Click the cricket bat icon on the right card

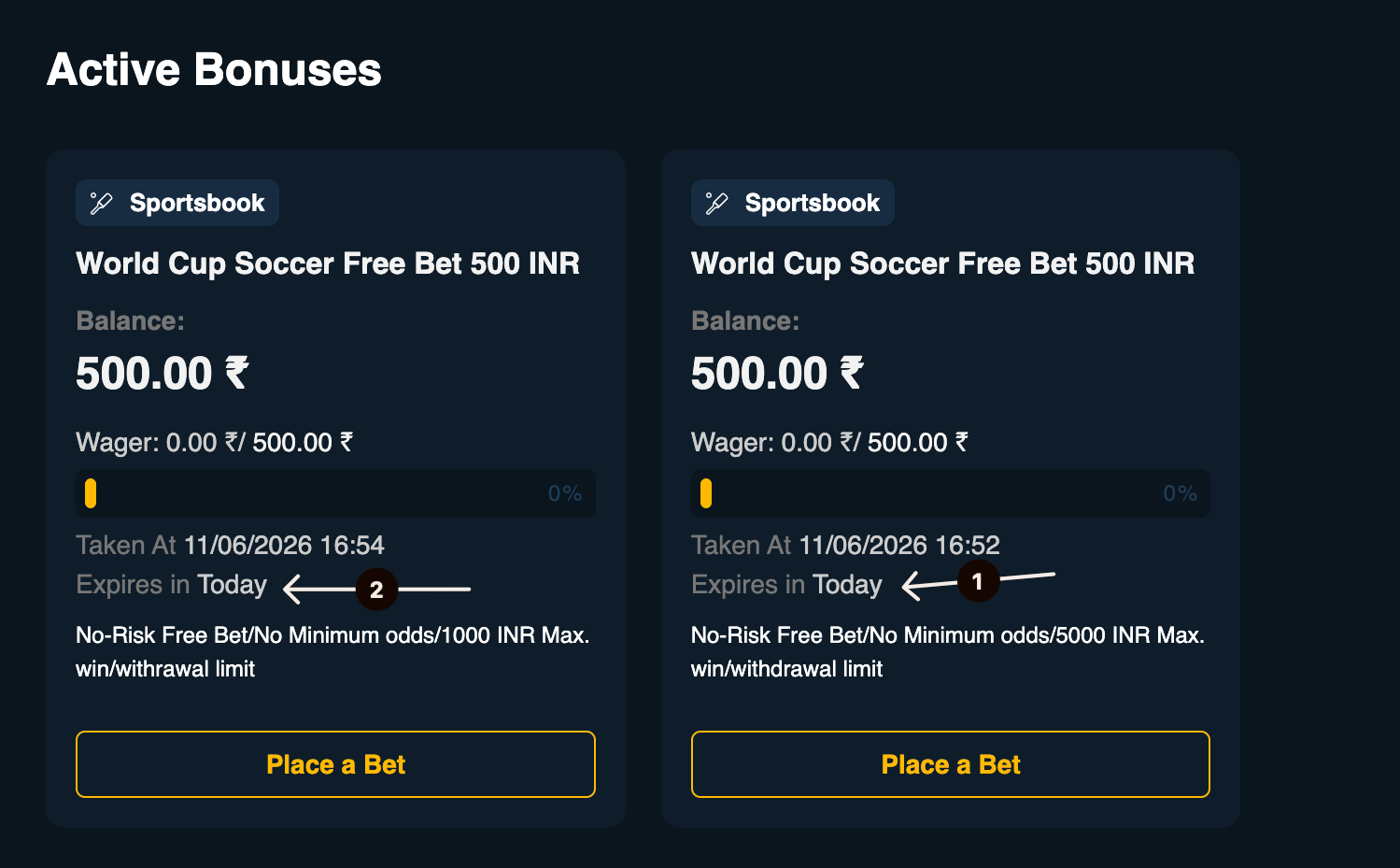click(x=716, y=203)
